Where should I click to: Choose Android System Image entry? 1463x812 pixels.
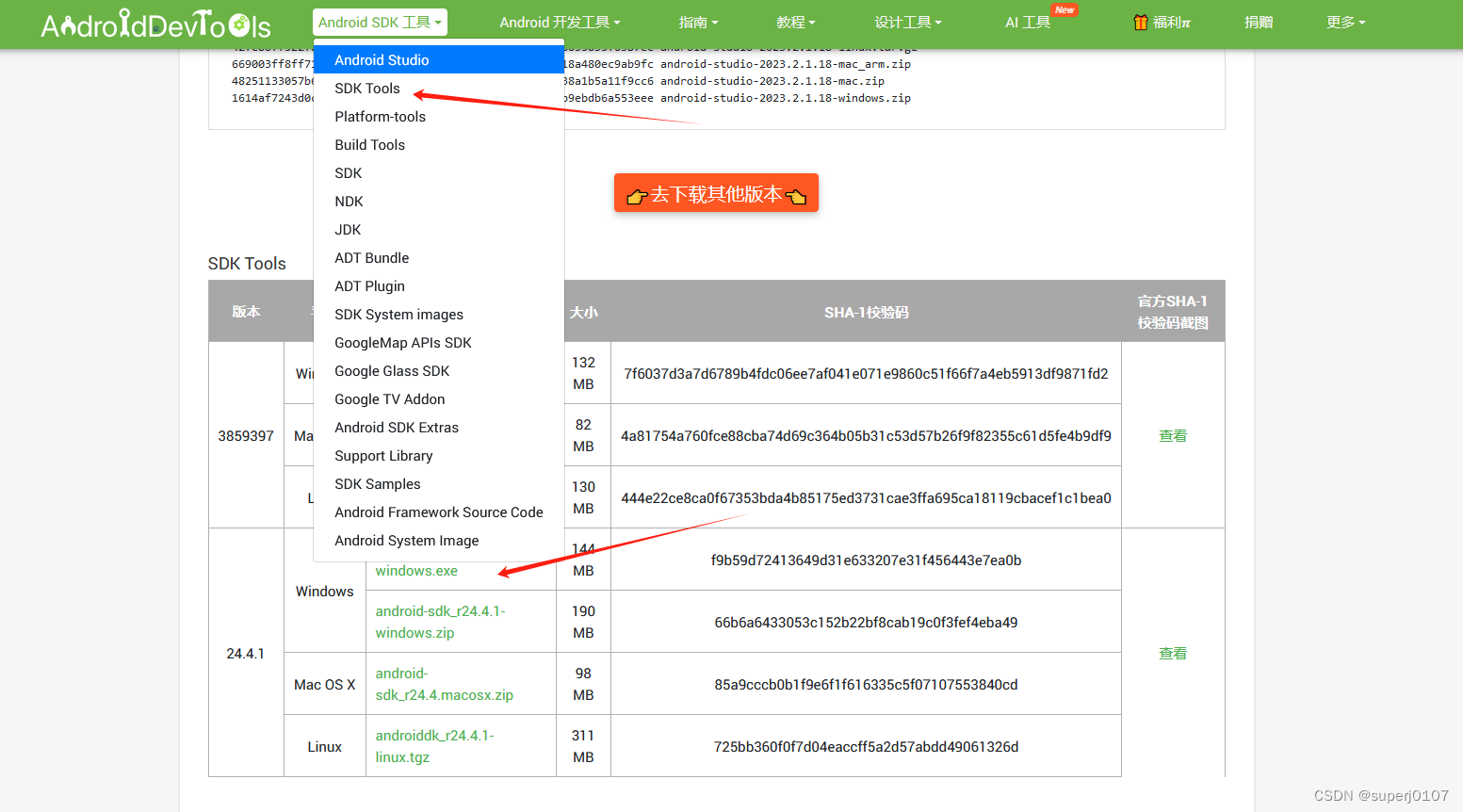[439, 540]
